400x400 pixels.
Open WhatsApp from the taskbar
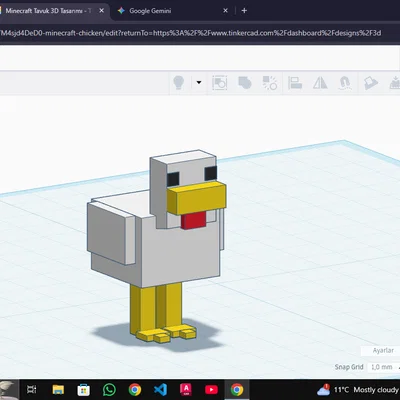(109, 389)
